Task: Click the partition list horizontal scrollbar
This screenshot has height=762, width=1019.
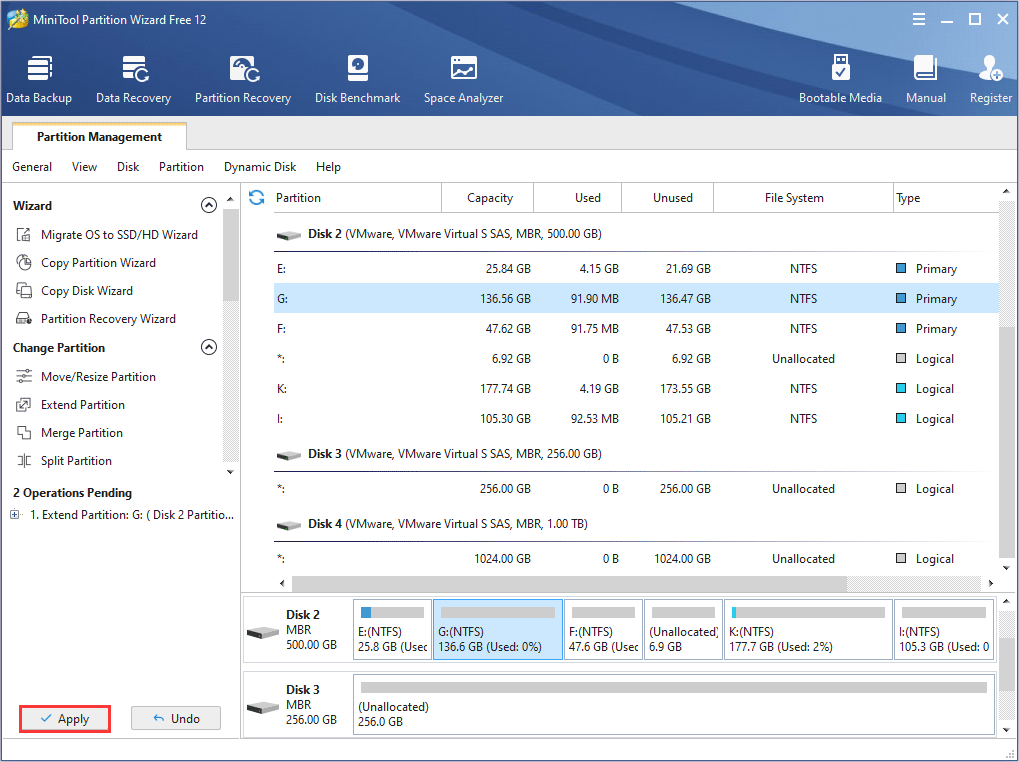Action: coord(569,583)
